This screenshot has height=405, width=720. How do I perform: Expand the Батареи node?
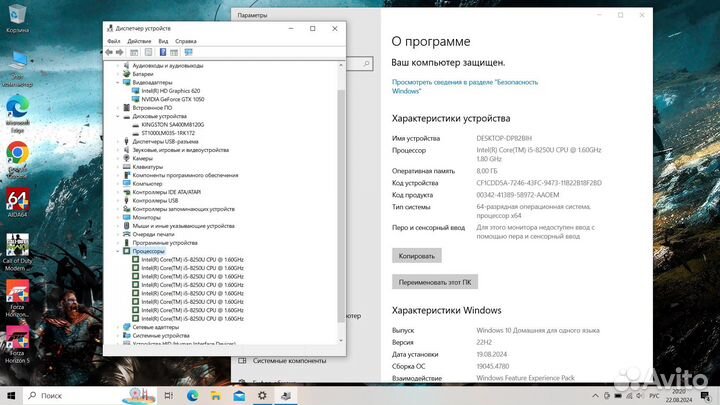pos(118,74)
